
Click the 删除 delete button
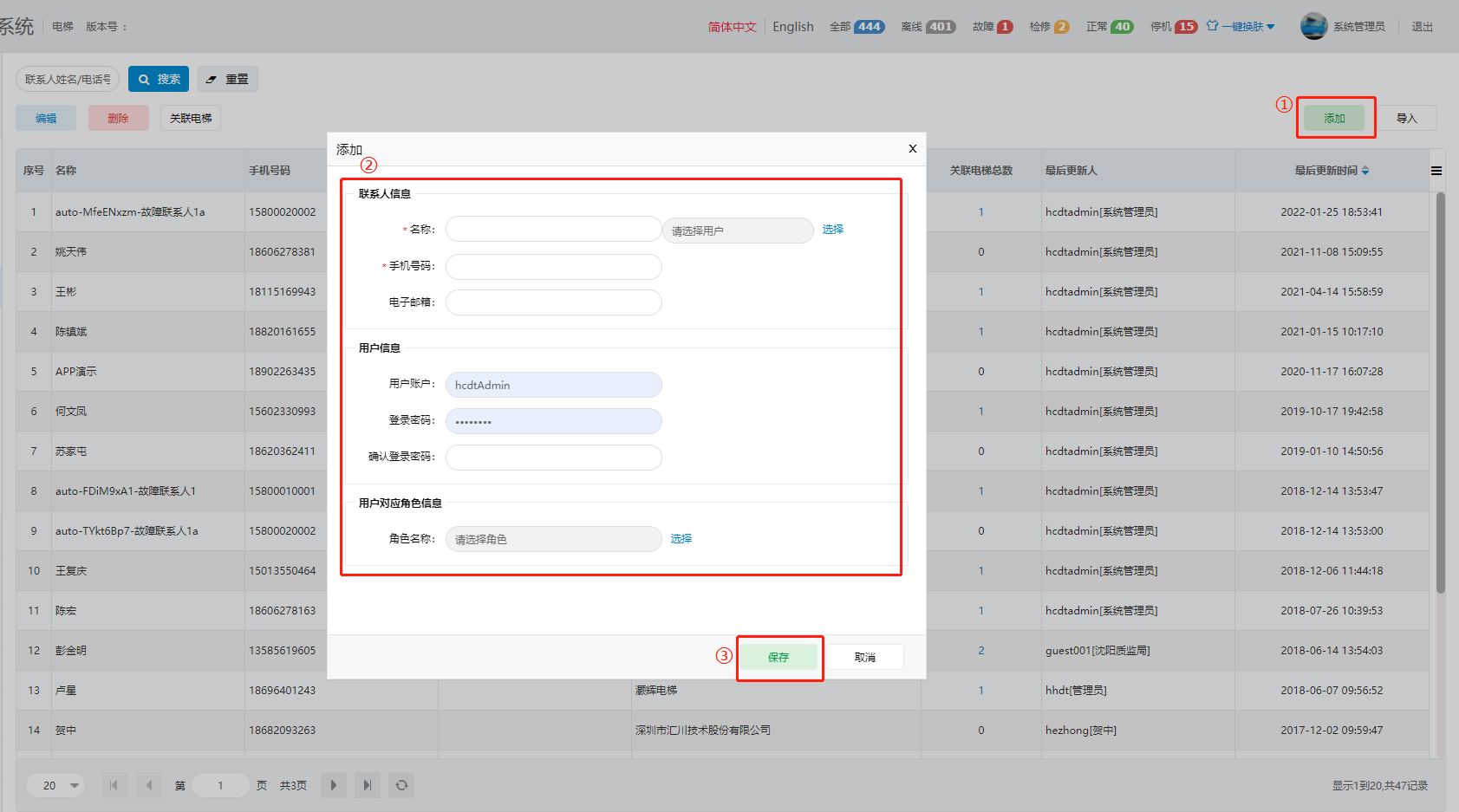119,118
